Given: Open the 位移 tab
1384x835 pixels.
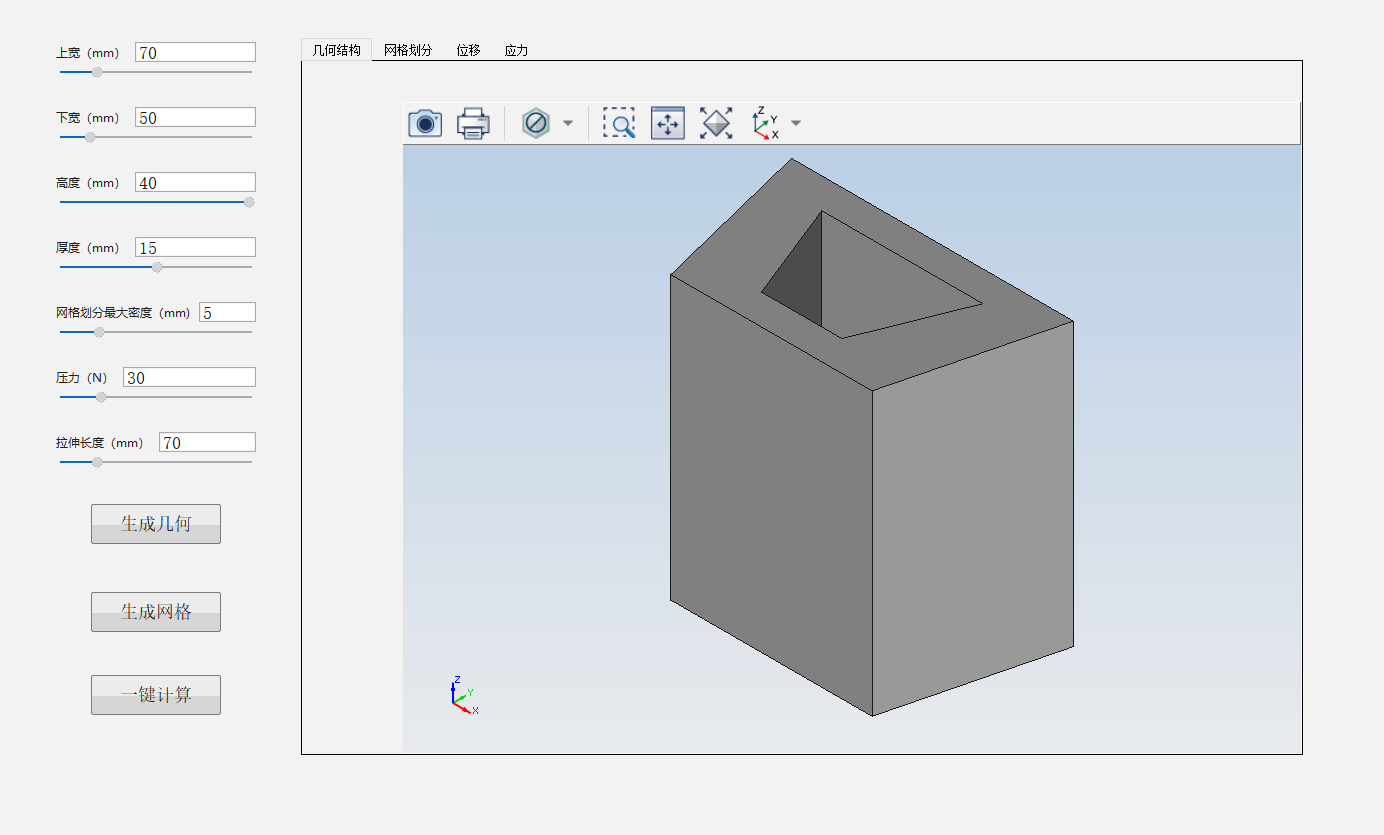Looking at the screenshot, I should click(468, 50).
